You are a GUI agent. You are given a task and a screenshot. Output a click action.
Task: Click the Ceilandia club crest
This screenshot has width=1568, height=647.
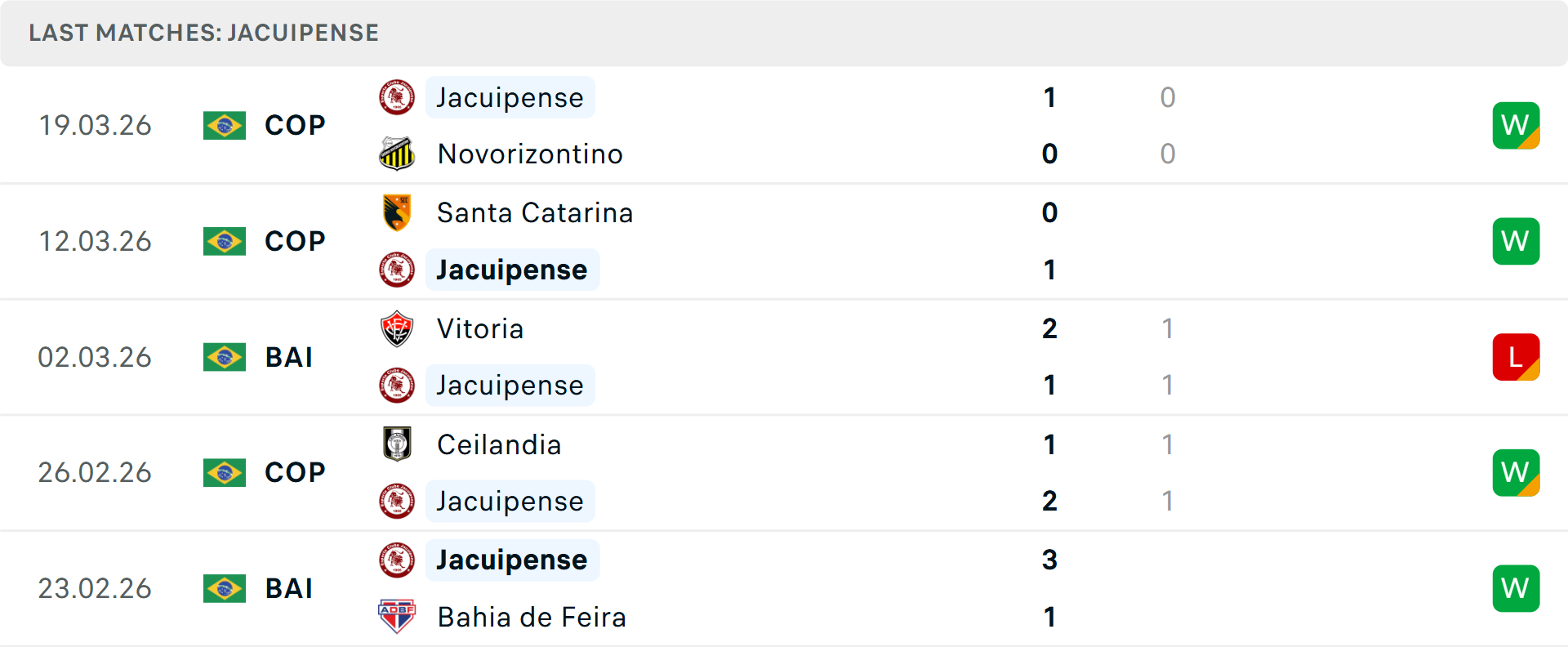click(x=397, y=444)
